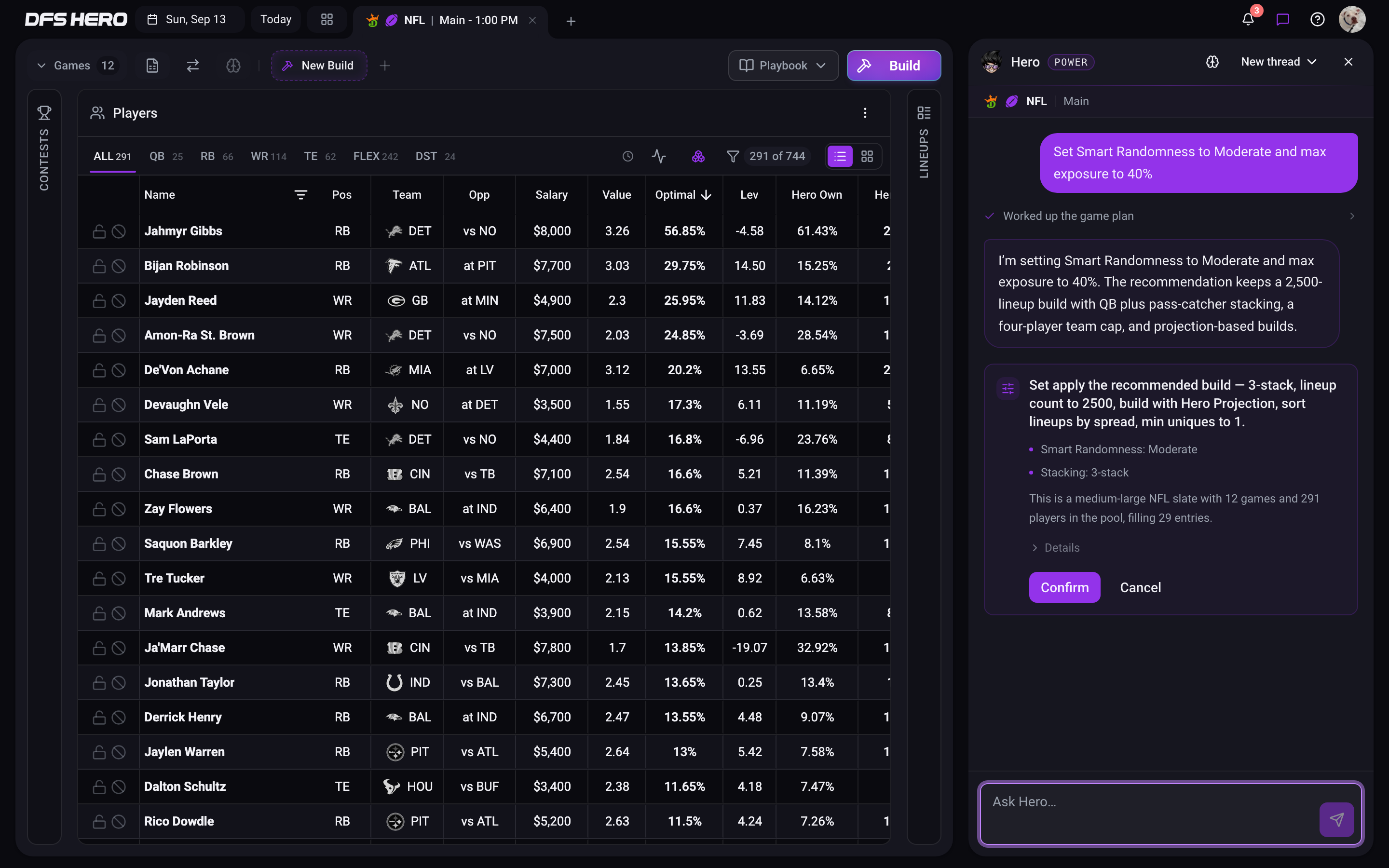This screenshot has width=1389, height=868.
Task: Select the QB position tab
Action: pos(166,156)
